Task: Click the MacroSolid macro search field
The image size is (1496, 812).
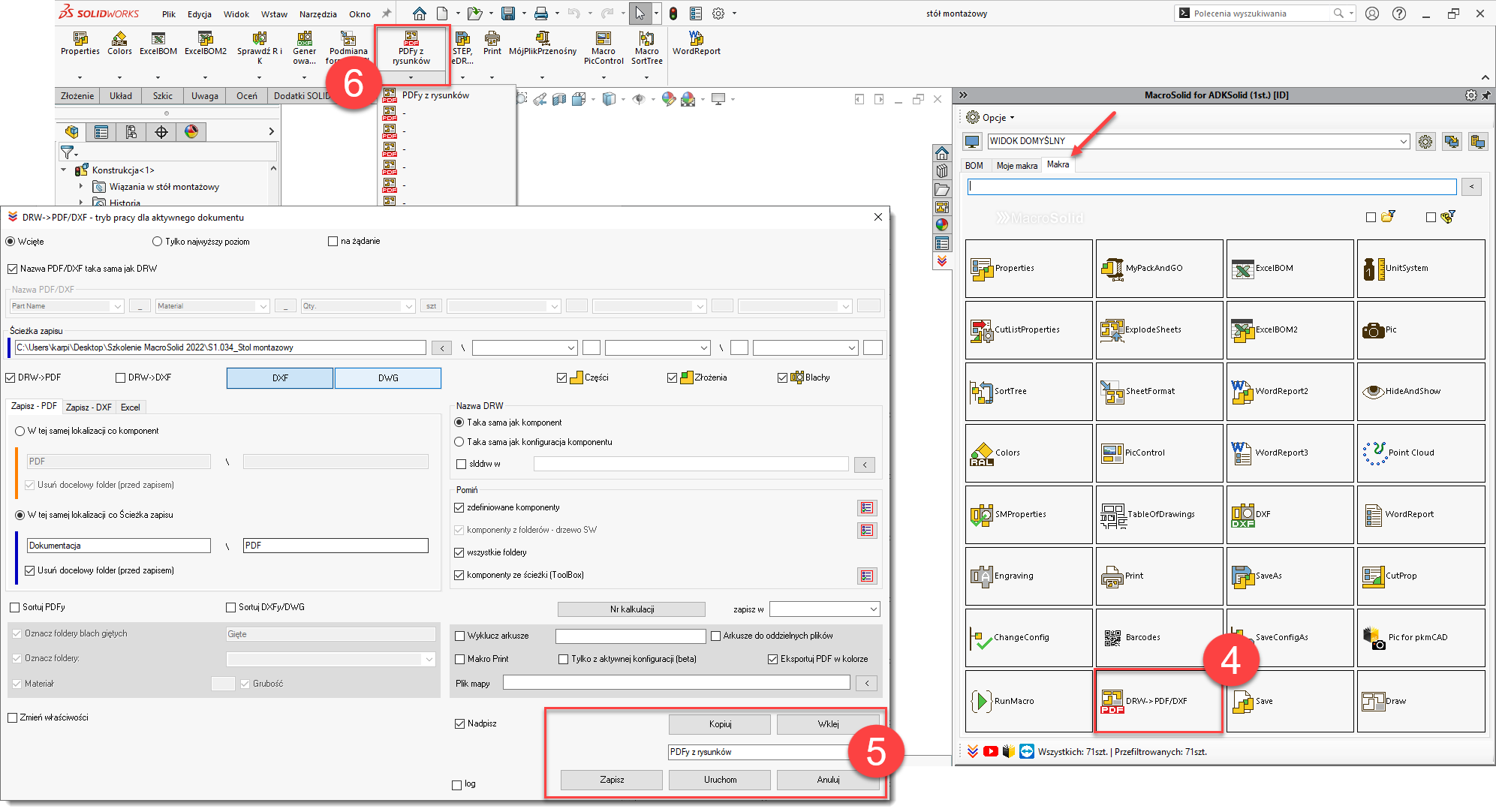Action: [1212, 186]
